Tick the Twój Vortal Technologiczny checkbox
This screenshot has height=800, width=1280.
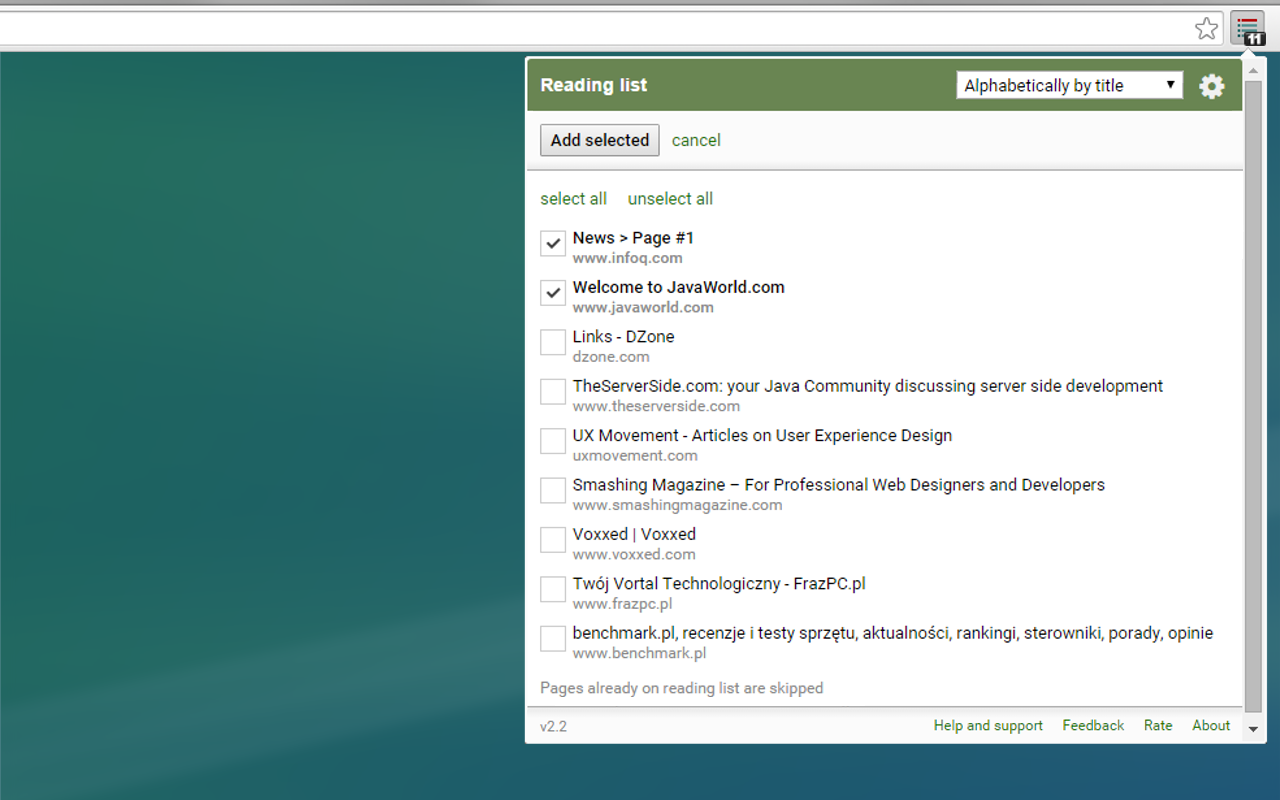(553, 589)
